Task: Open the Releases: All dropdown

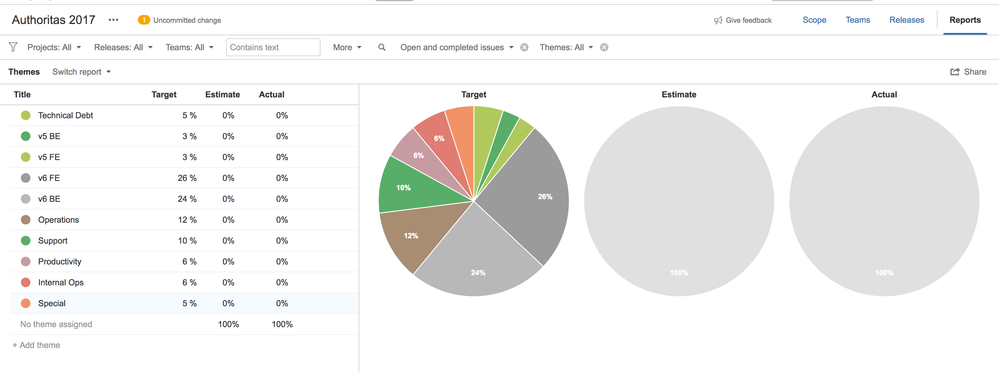Action: tap(123, 47)
